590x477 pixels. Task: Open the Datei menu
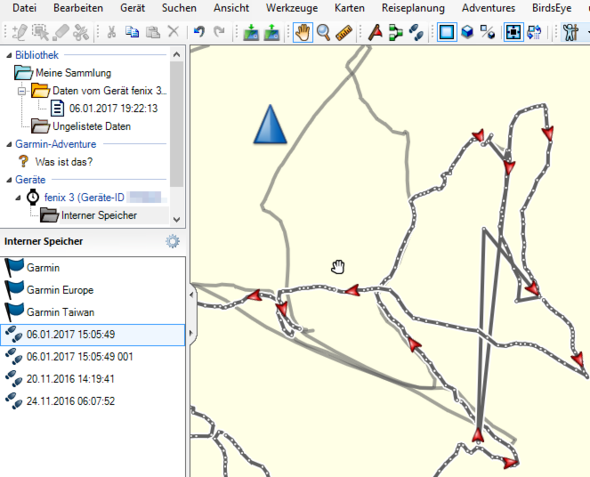24,8
